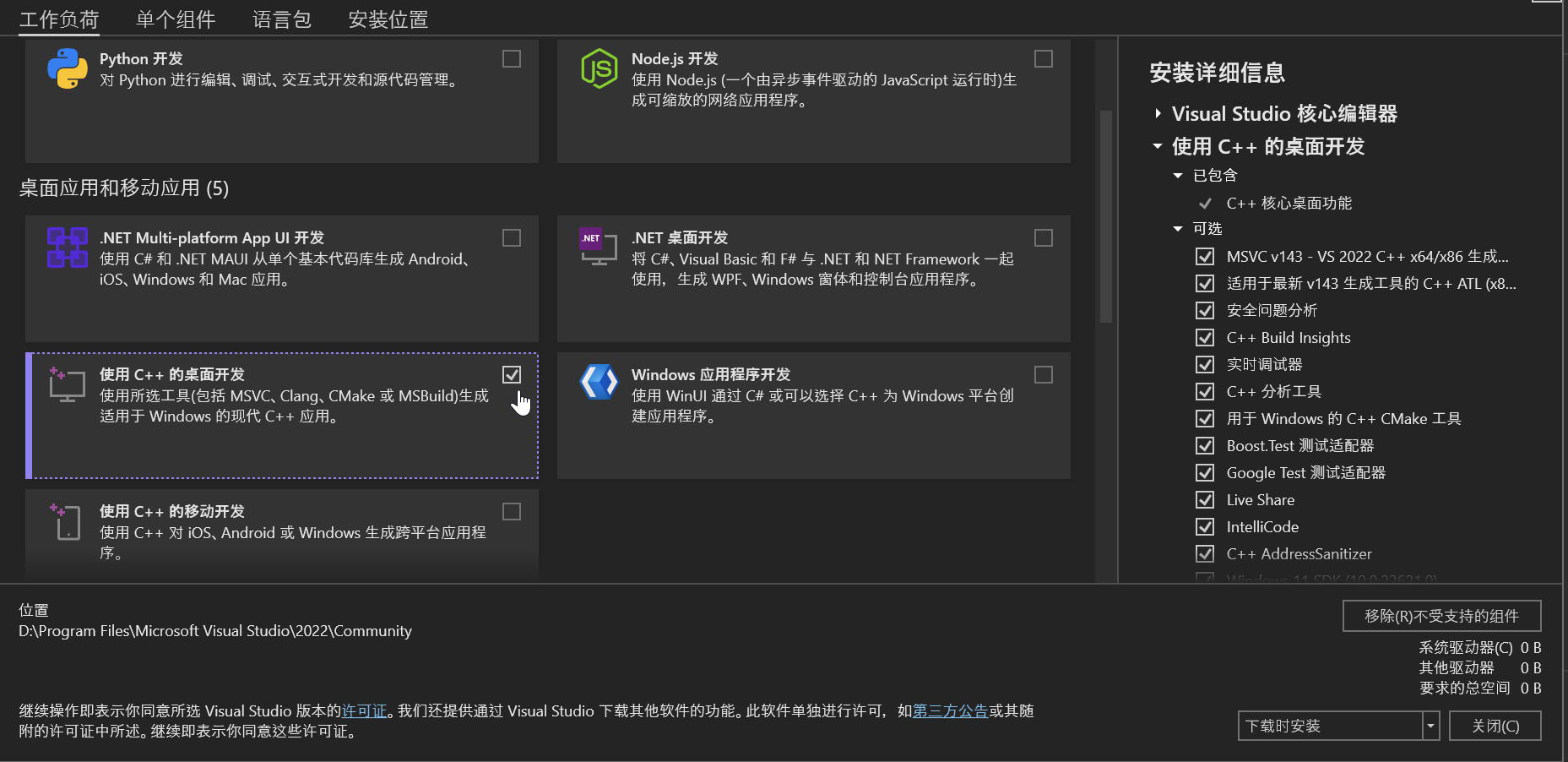Image resolution: width=1568 pixels, height=762 pixels.
Task: Click the 使用 C++ 的移动开发 card title
Action: 172,511
